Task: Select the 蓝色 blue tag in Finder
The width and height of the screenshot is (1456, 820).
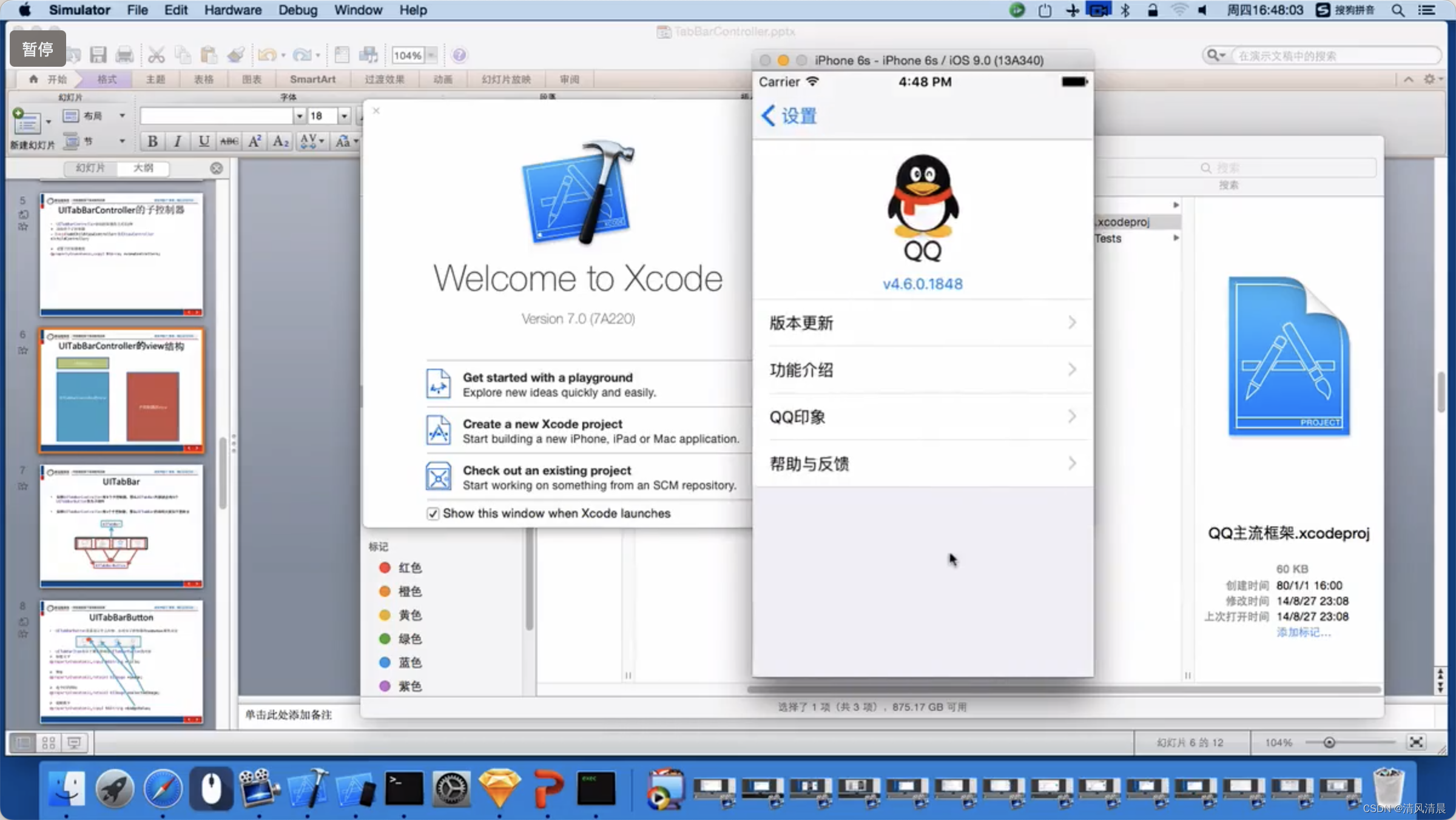Action: coord(400,662)
